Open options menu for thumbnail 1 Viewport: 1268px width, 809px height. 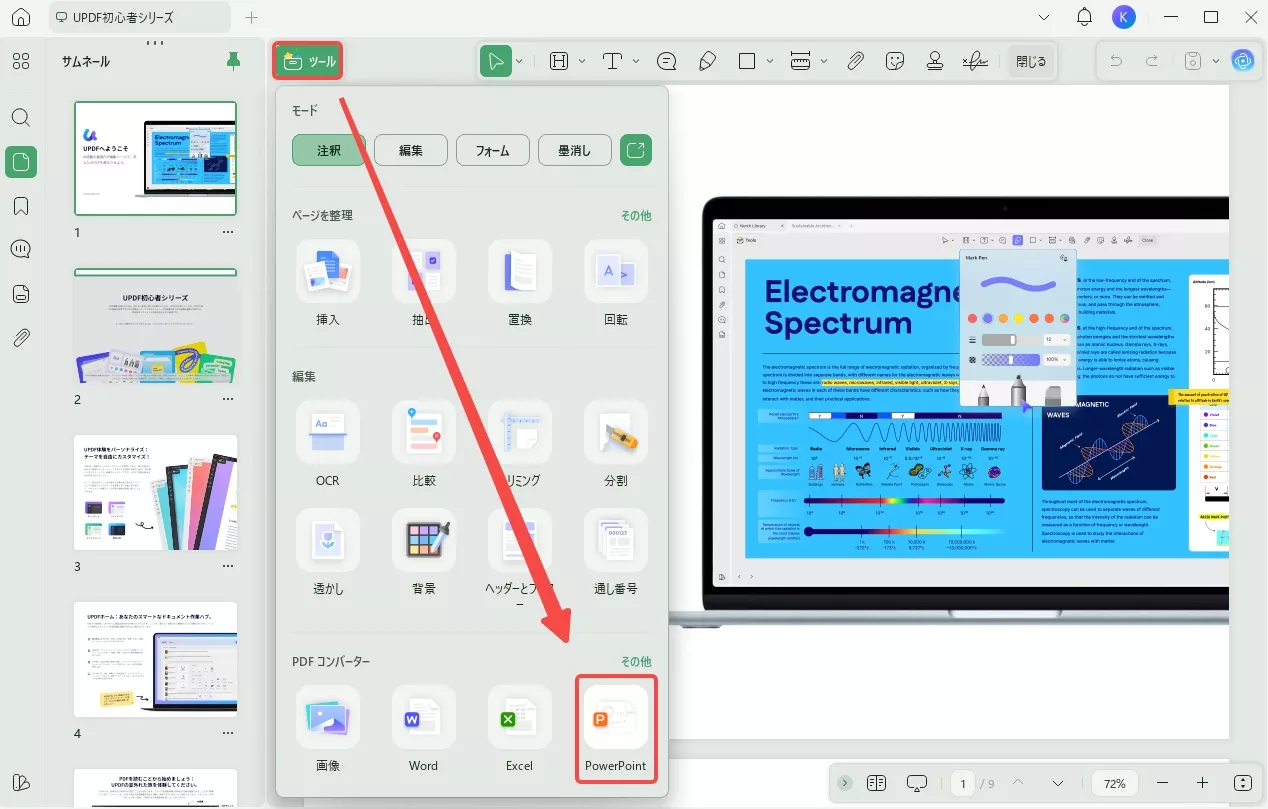click(x=228, y=232)
